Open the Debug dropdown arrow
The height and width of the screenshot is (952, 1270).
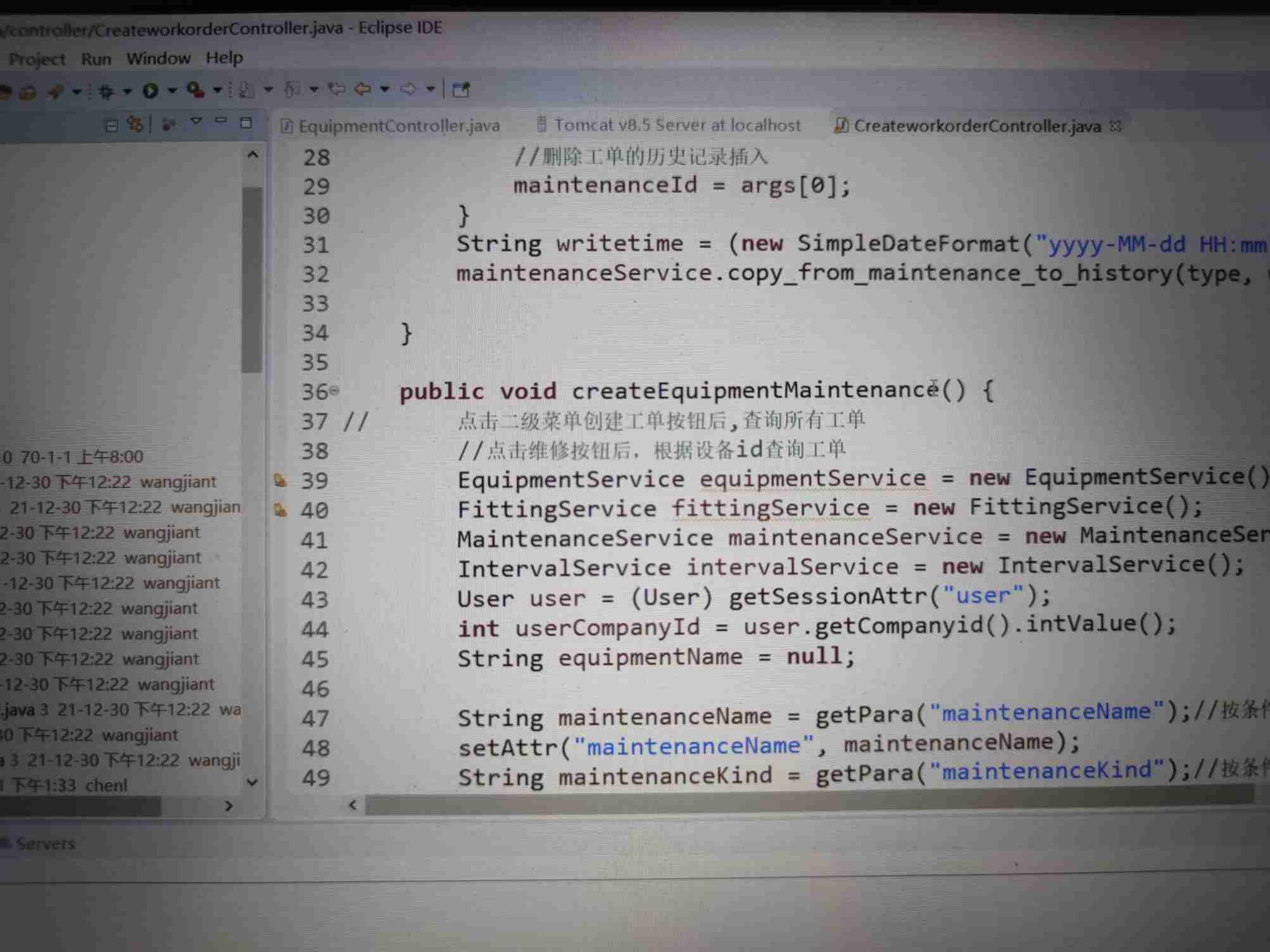[127, 92]
